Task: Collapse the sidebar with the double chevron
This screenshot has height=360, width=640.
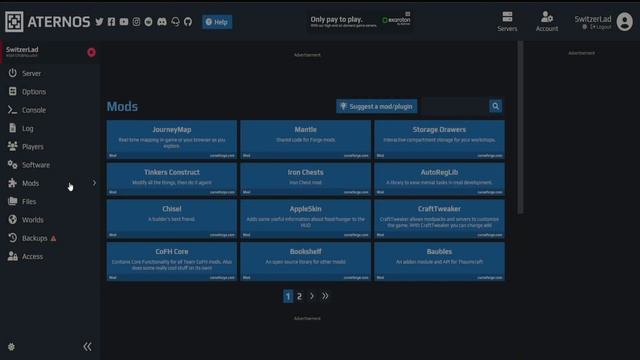Action: click(87, 347)
